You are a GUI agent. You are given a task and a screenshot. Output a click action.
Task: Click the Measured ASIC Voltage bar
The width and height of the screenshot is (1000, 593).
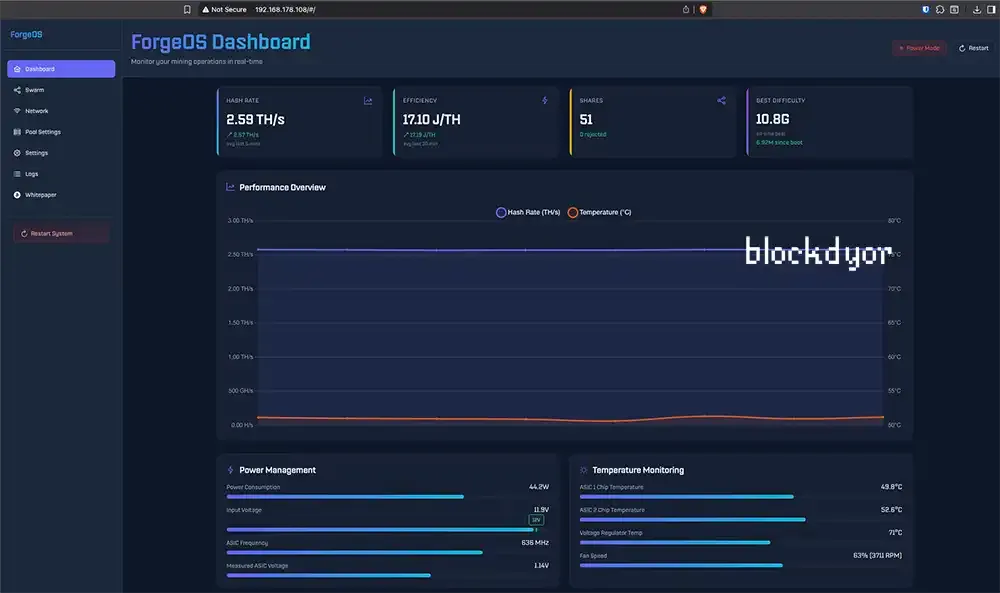(x=387, y=576)
